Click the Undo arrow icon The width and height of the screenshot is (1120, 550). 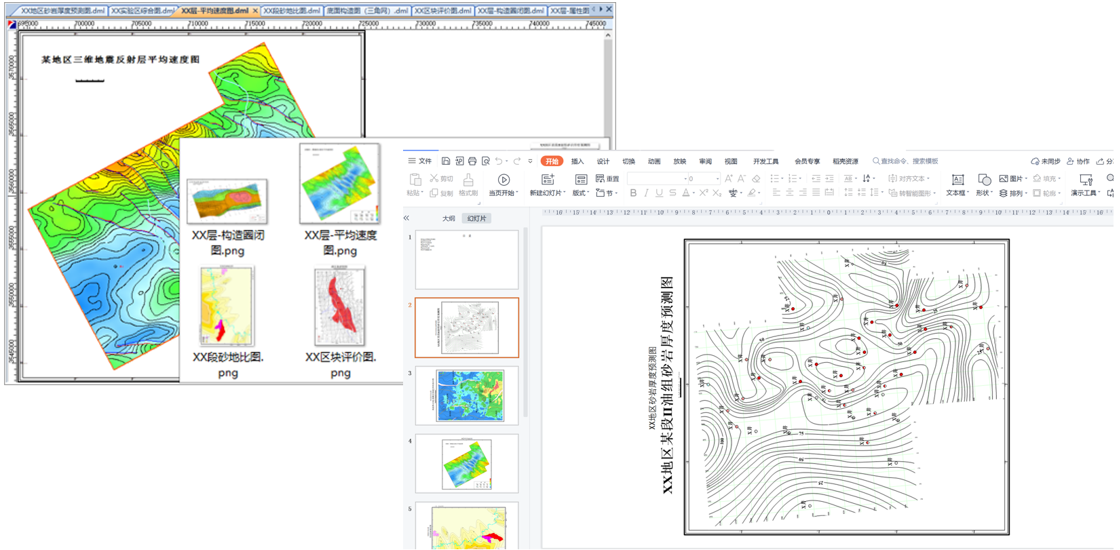coord(499,161)
